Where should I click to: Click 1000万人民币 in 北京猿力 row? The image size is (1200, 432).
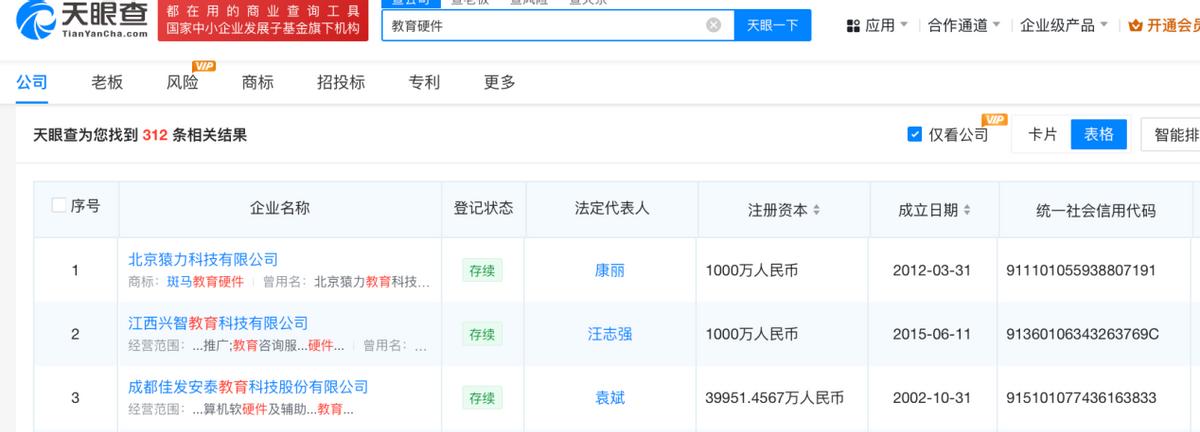[x=751, y=270]
